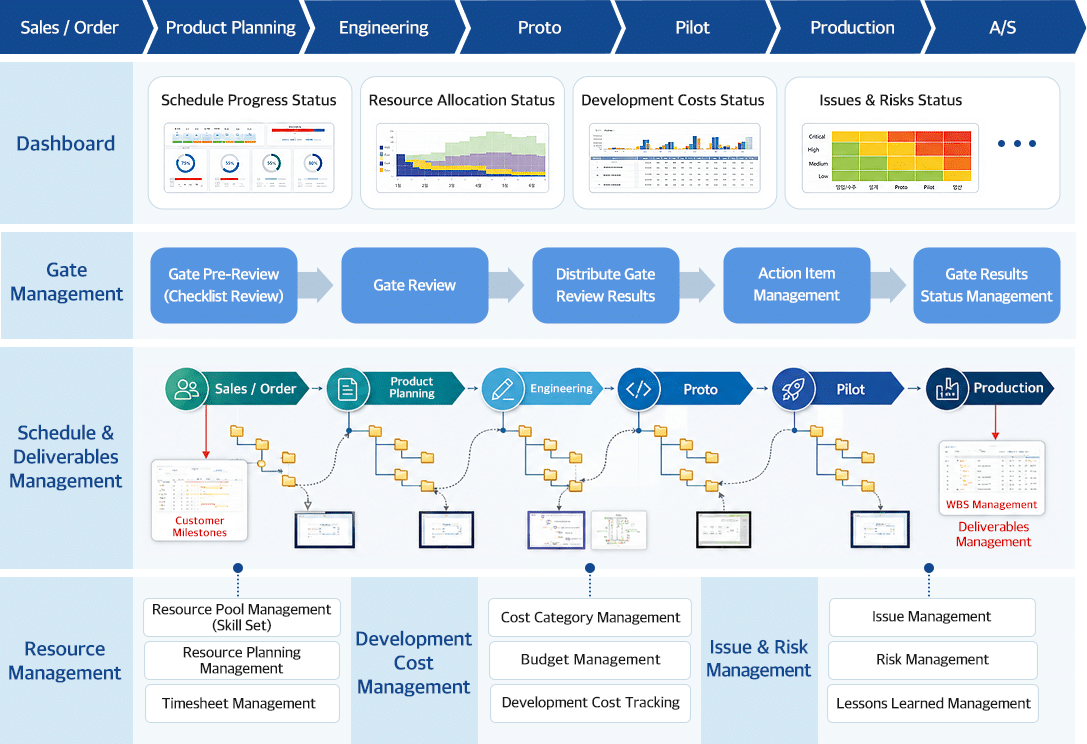Select the Product Planning phase in top bar
Viewport: 1087px width, 744px height.
[231, 27]
